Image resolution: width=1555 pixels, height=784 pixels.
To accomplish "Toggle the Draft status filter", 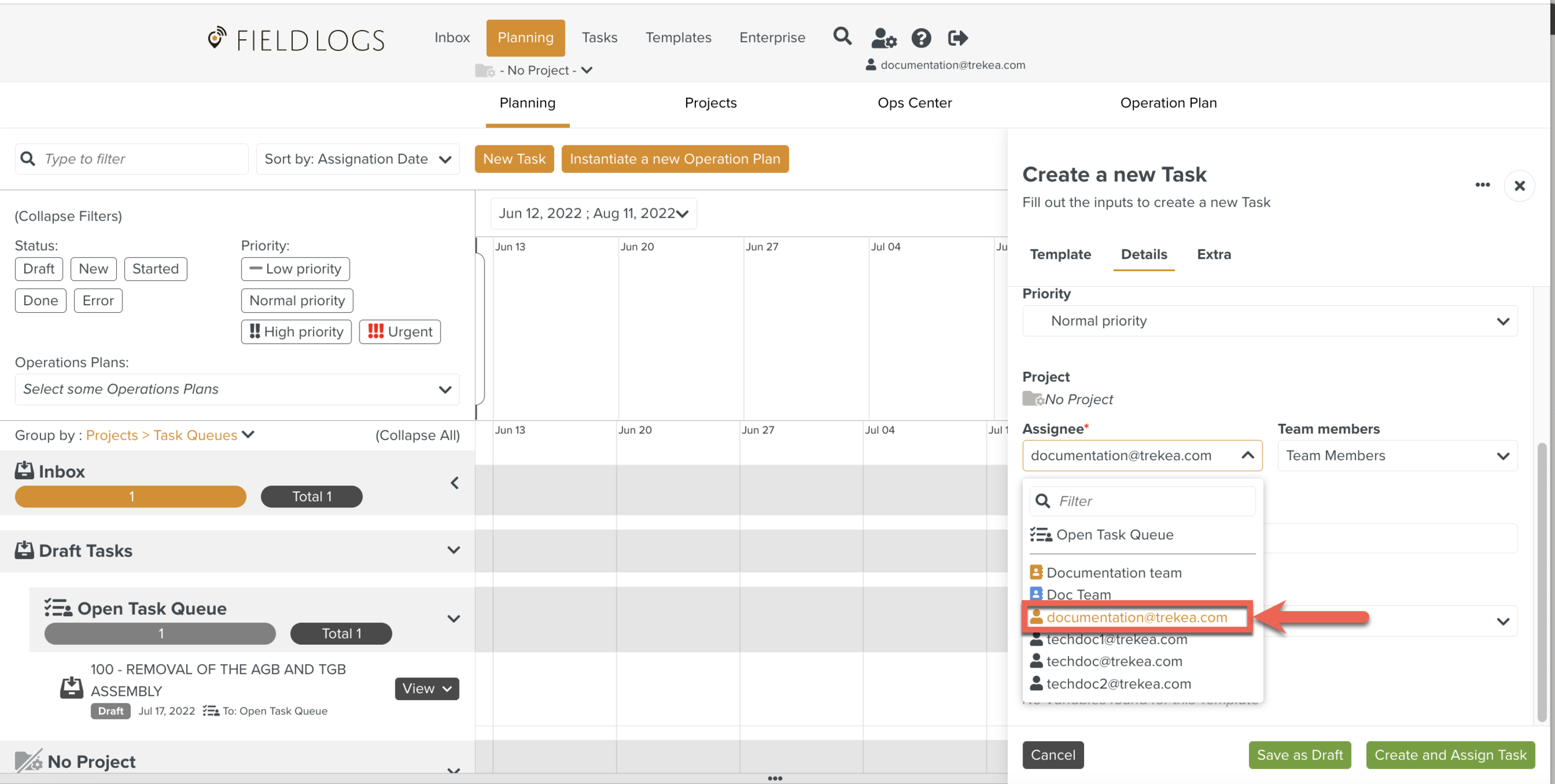I will coord(39,269).
